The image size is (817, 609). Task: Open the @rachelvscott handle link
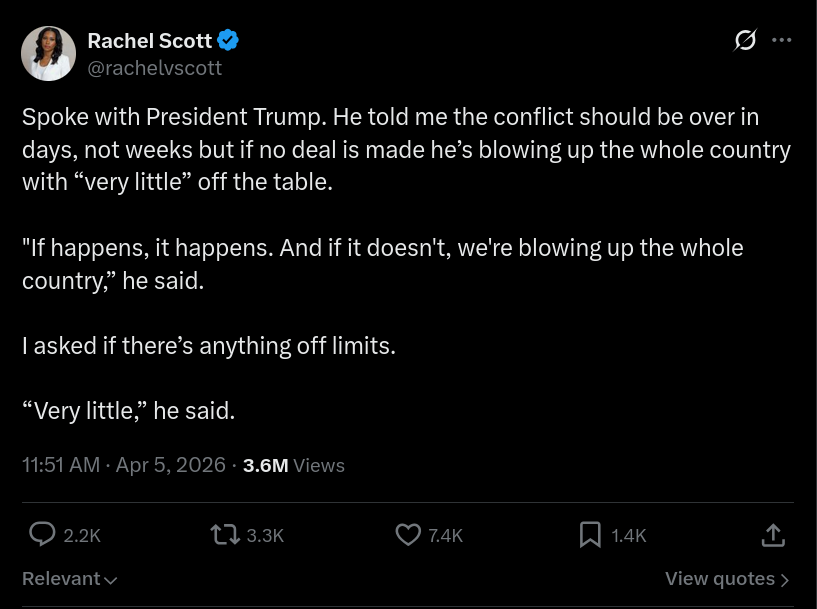(x=154, y=68)
